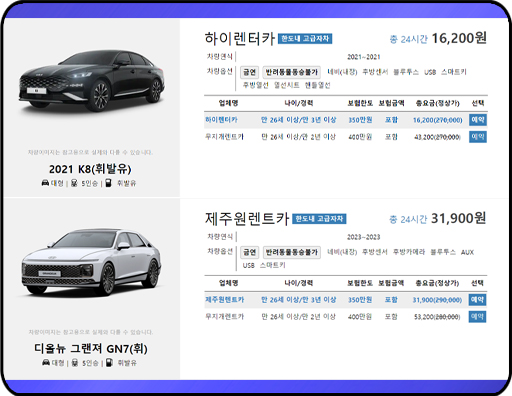Screen dimensions: 512x396
Task: Click 400만원 insurance limit in 그랜져 table
Action: tap(360, 316)
